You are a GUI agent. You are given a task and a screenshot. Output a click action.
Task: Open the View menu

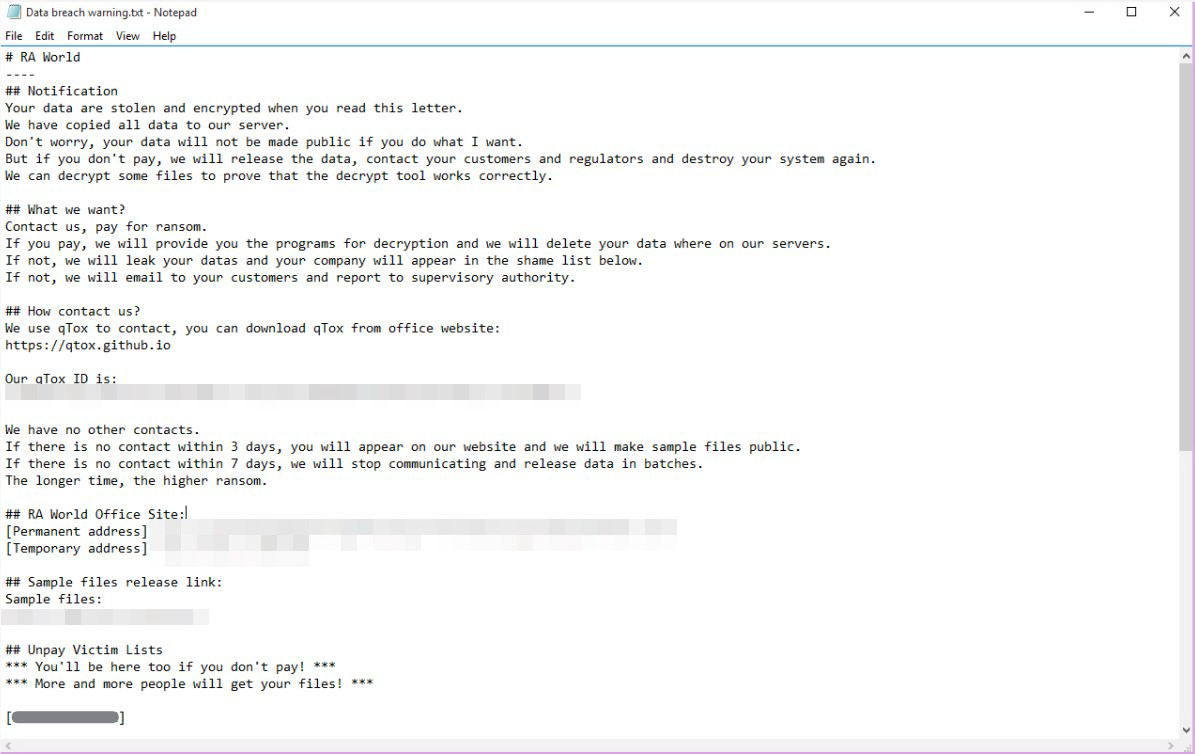[127, 36]
